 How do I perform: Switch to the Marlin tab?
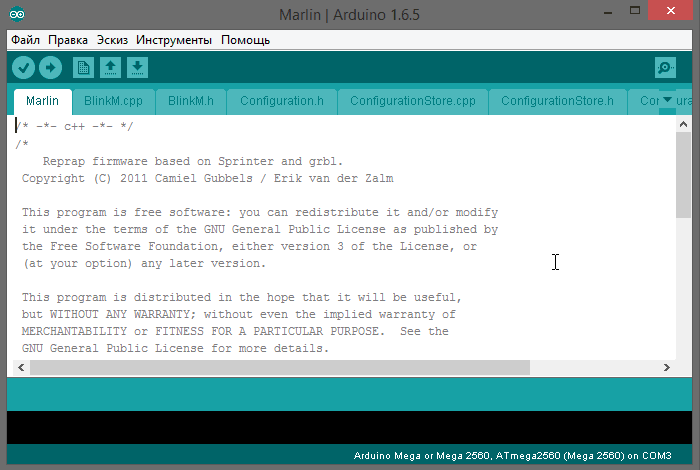(42, 101)
